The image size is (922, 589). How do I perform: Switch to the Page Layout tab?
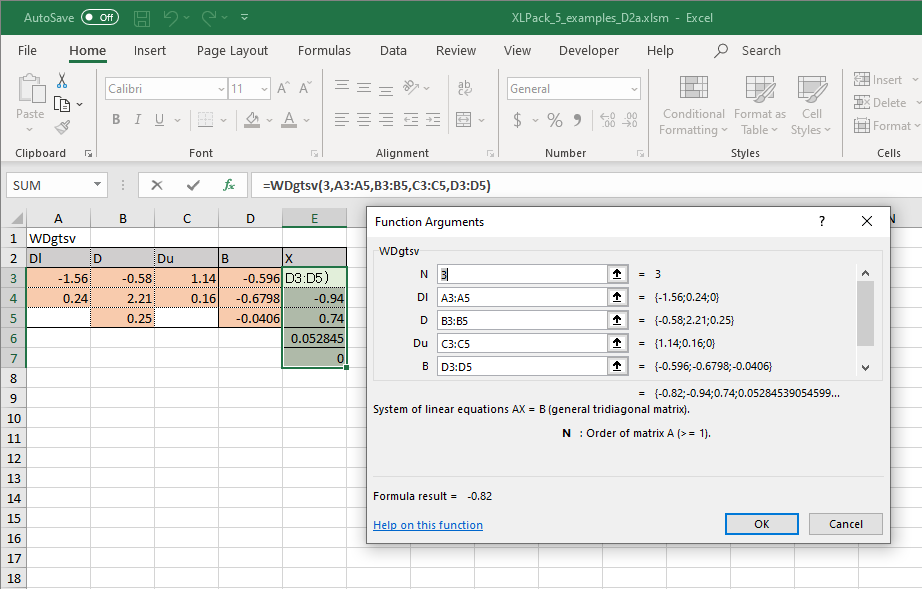(x=232, y=51)
